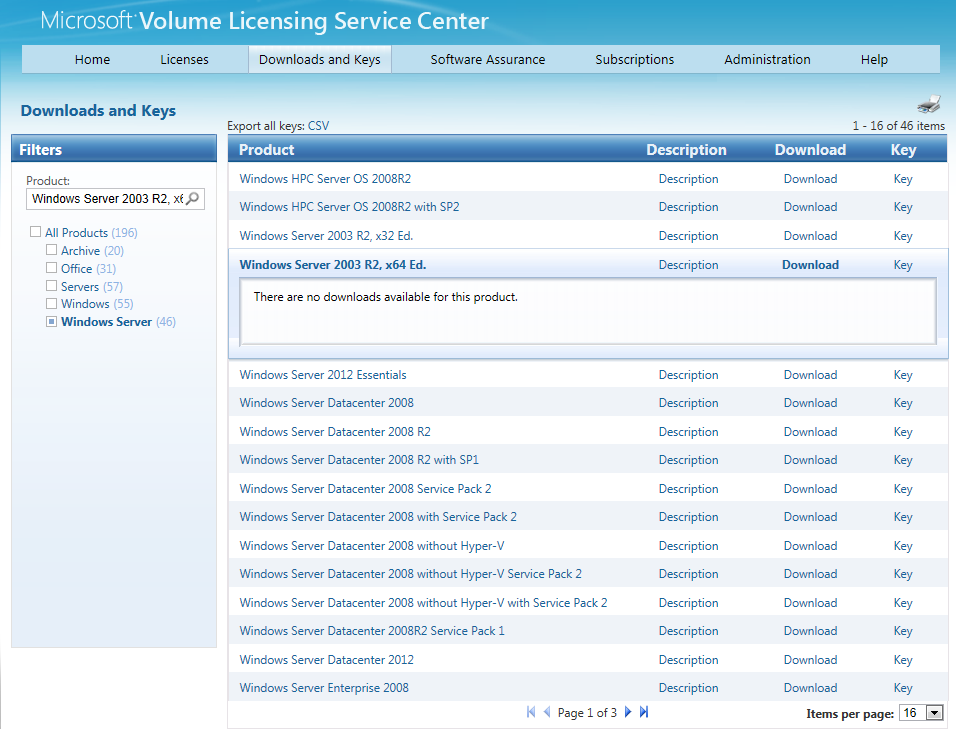The width and height of the screenshot is (956, 729).
Task: Open the Software Assurance menu
Action: tap(488, 60)
